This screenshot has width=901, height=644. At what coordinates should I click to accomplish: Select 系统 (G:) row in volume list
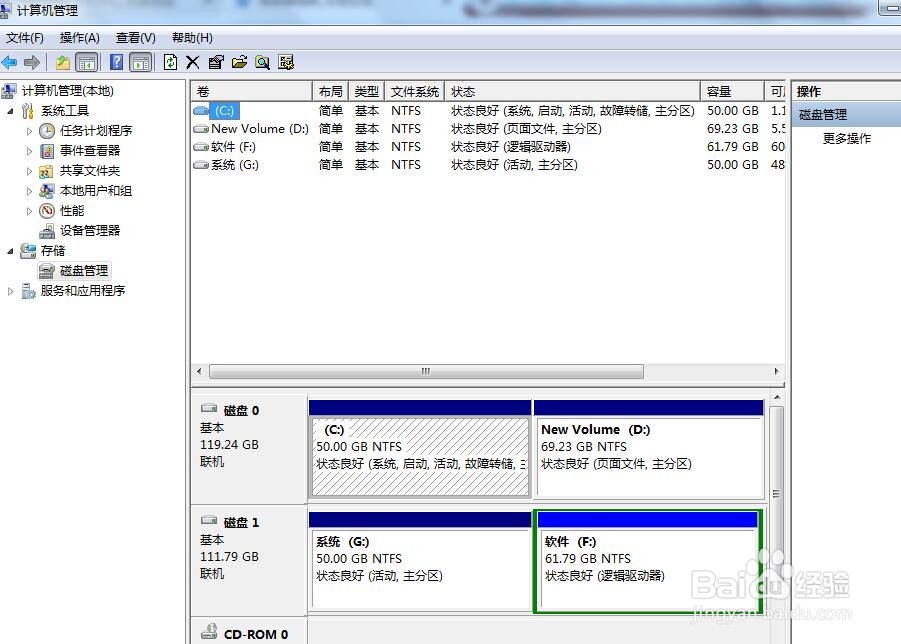[x=488, y=165]
